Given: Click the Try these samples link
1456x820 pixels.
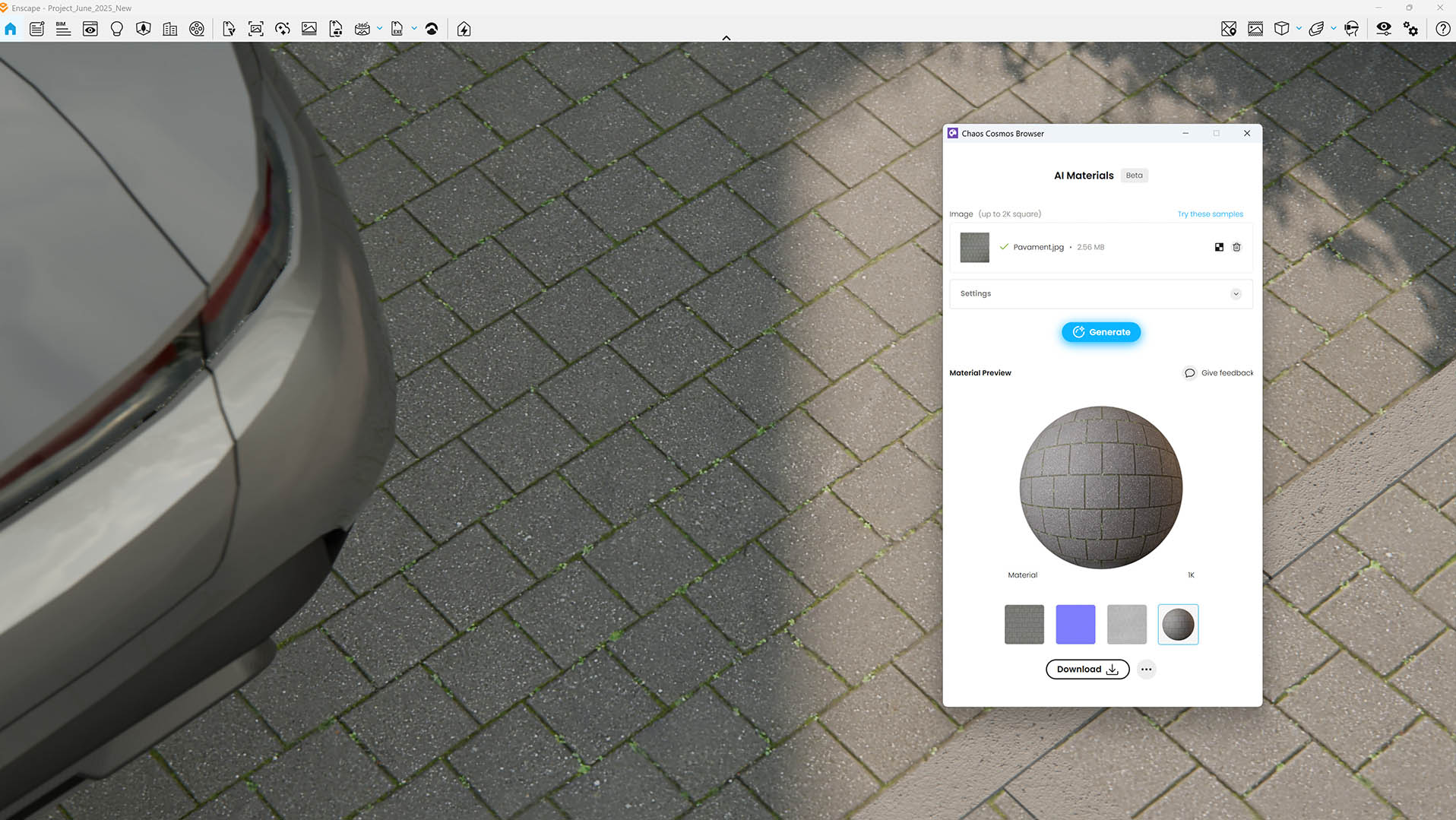Looking at the screenshot, I should click(1211, 214).
